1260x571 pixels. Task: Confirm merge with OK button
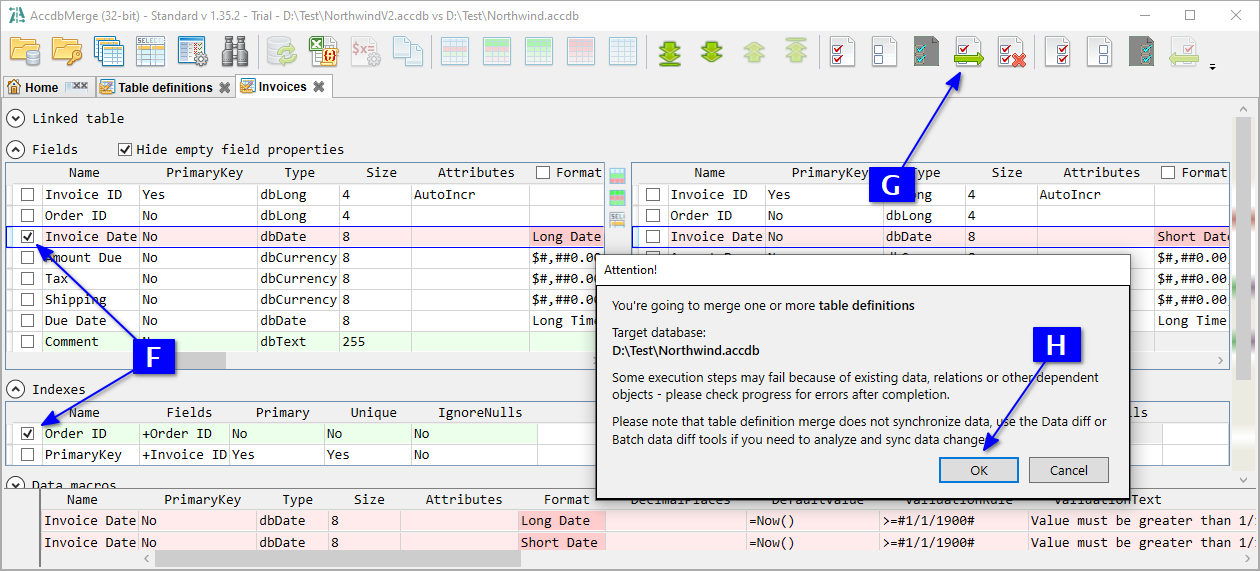coord(979,470)
